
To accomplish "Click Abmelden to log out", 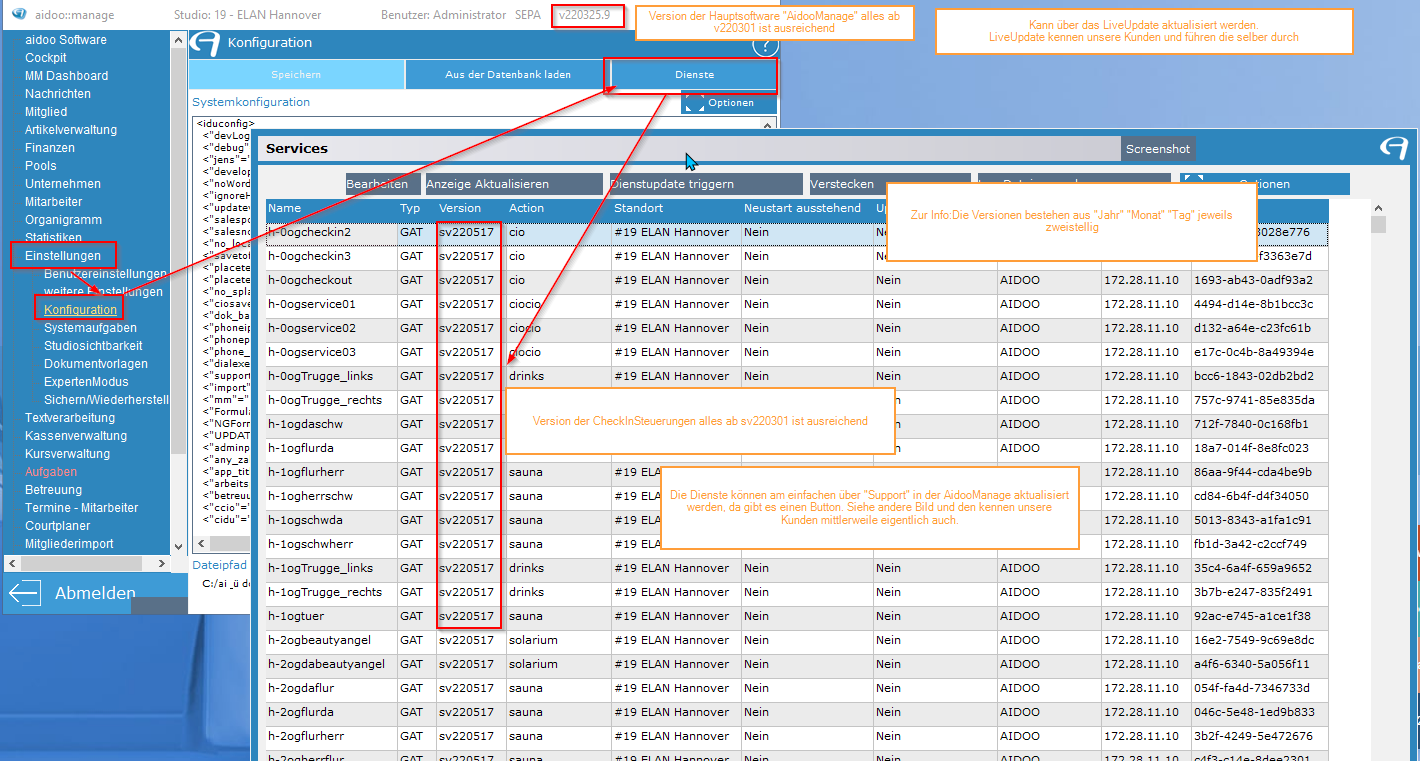I will 95,593.
